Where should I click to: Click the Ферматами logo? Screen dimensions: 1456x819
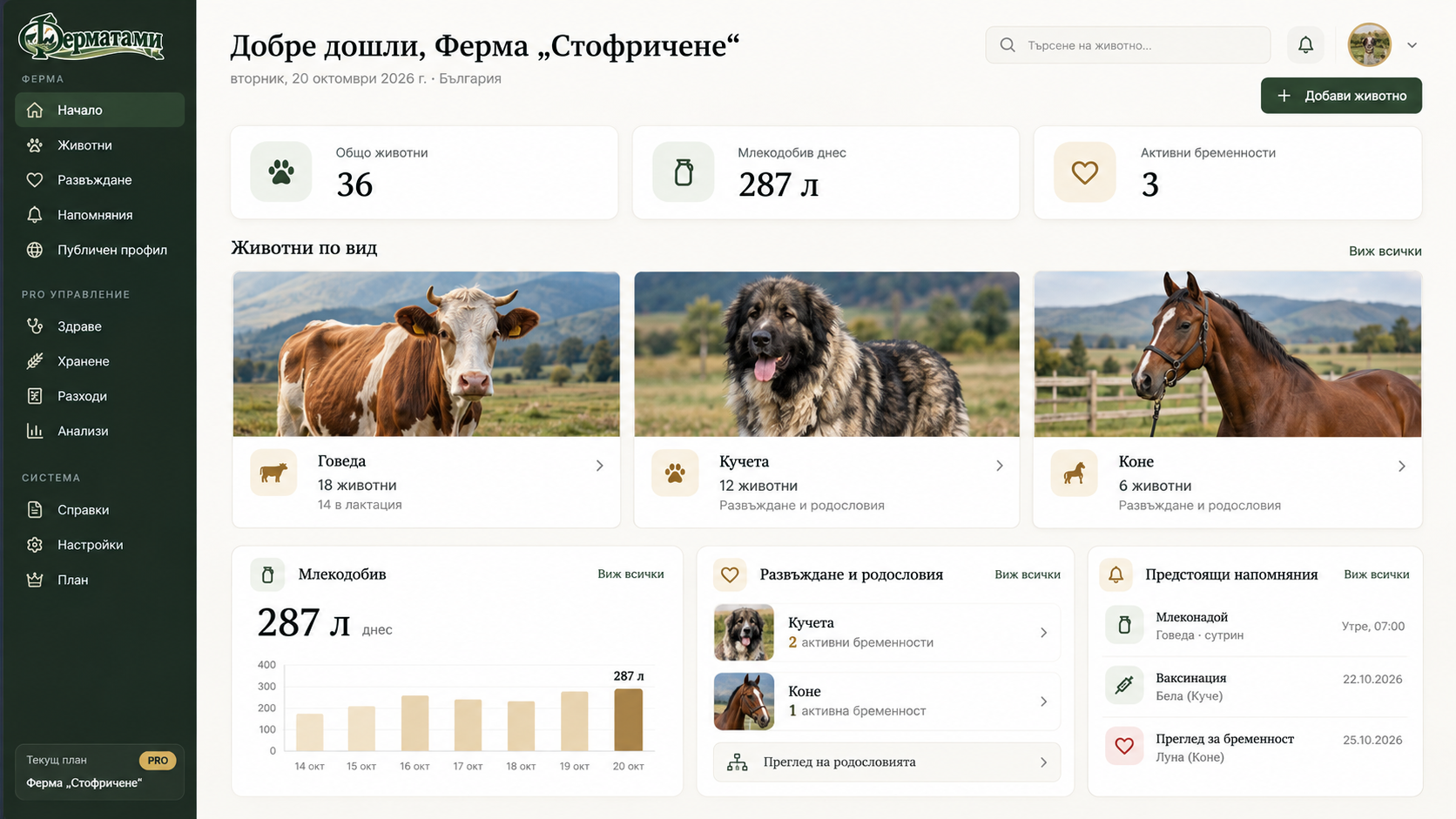tap(91, 37)
